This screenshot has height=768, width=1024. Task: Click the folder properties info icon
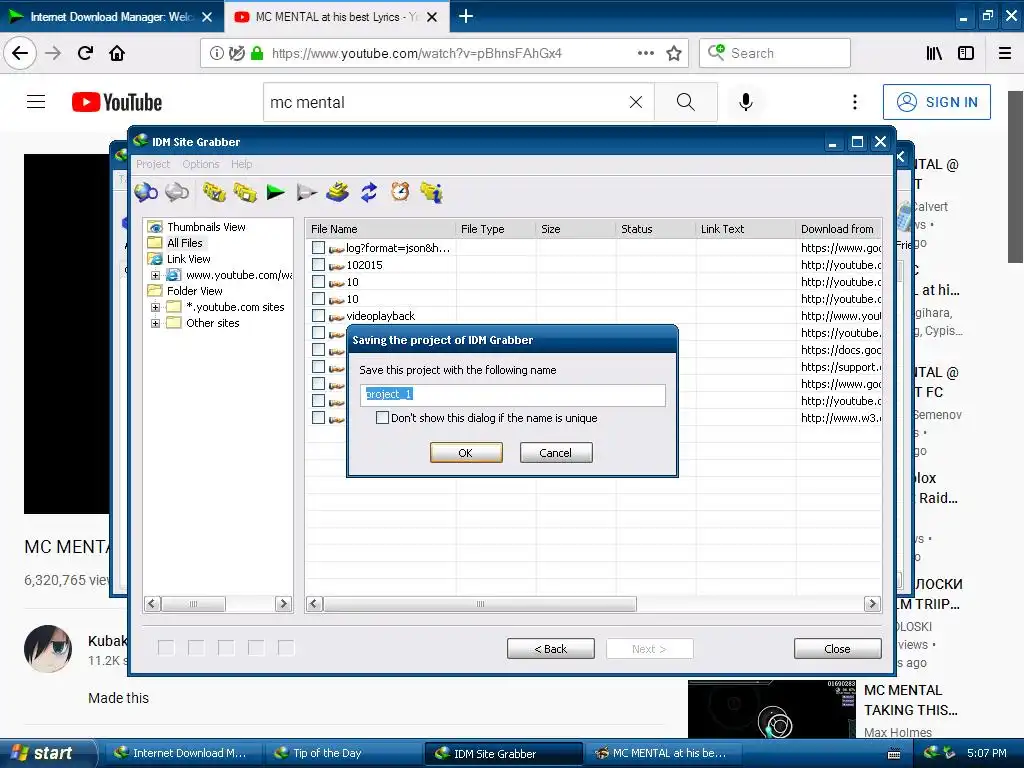click(432, 192)
